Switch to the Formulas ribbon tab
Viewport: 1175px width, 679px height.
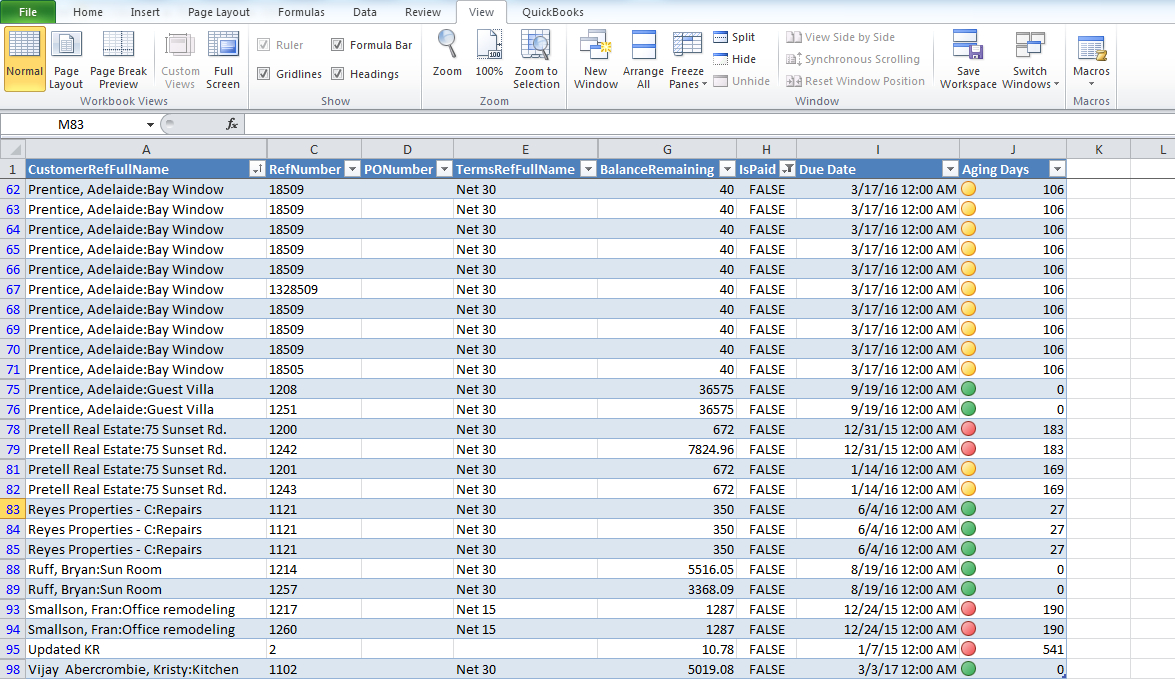point(300,13)
